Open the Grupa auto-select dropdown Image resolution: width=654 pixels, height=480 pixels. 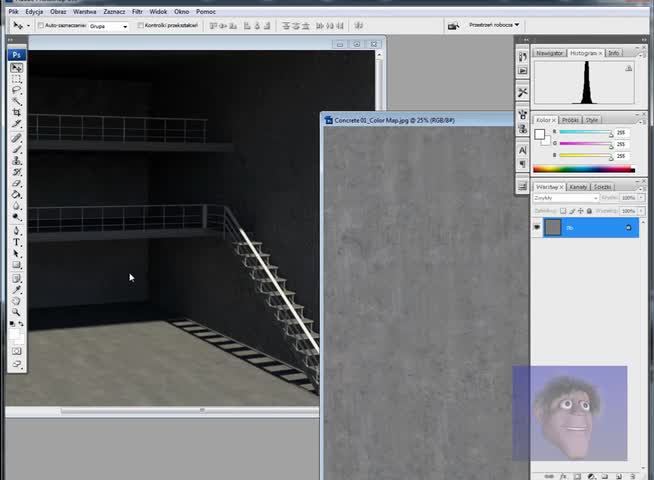pyautogui.click(x=108, y=26)
